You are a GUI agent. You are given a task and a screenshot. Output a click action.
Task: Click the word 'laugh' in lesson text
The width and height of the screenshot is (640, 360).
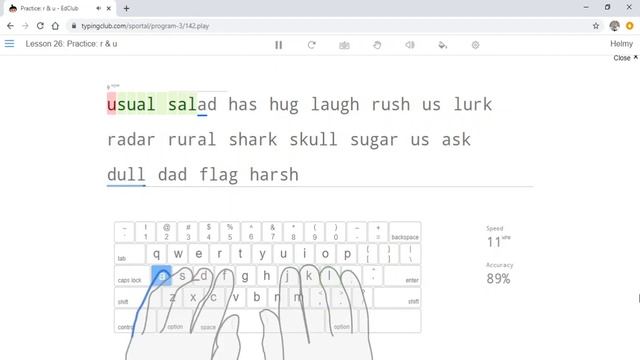point(335,105)
